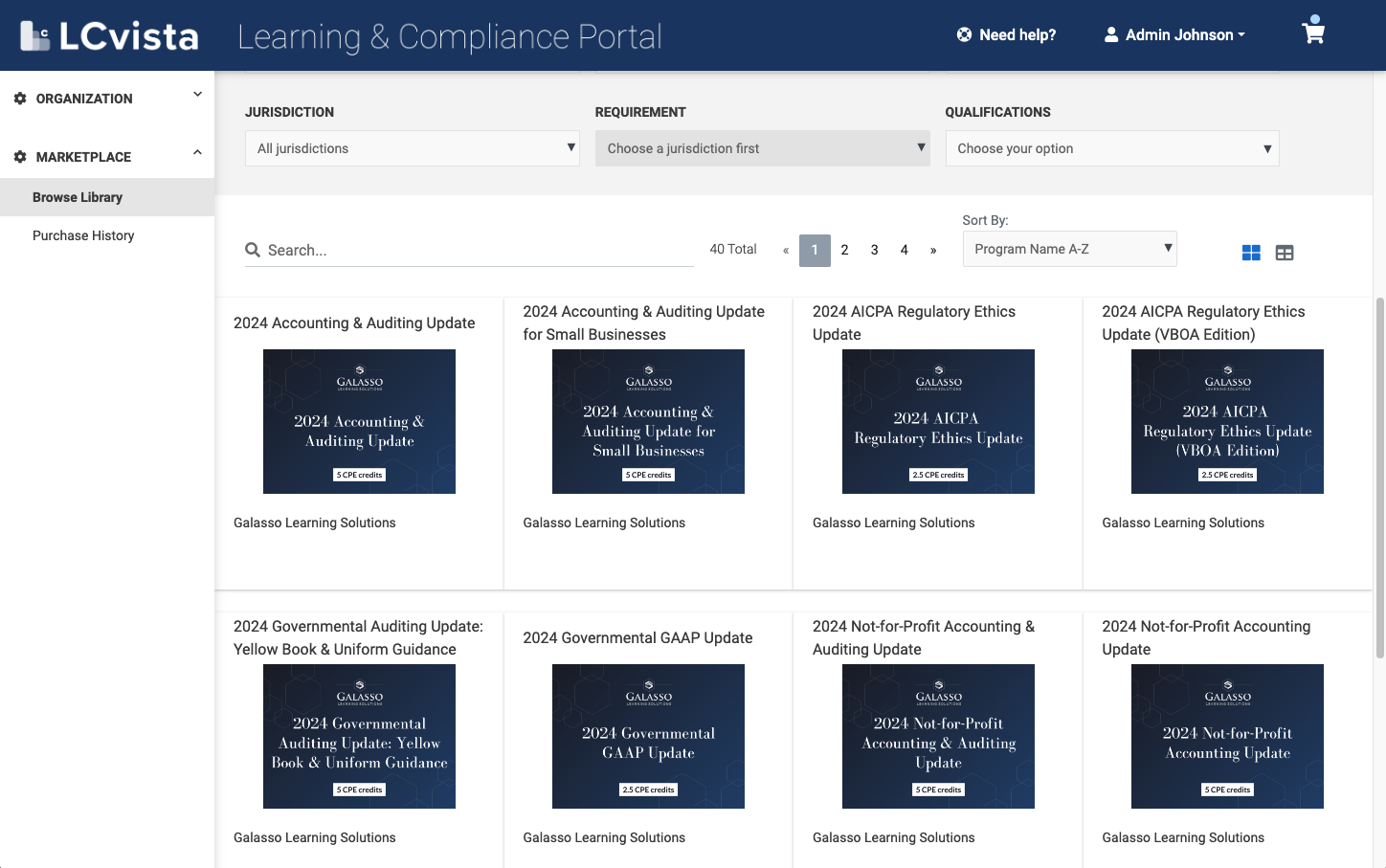Click the Organization gear icon

point(20,99)
